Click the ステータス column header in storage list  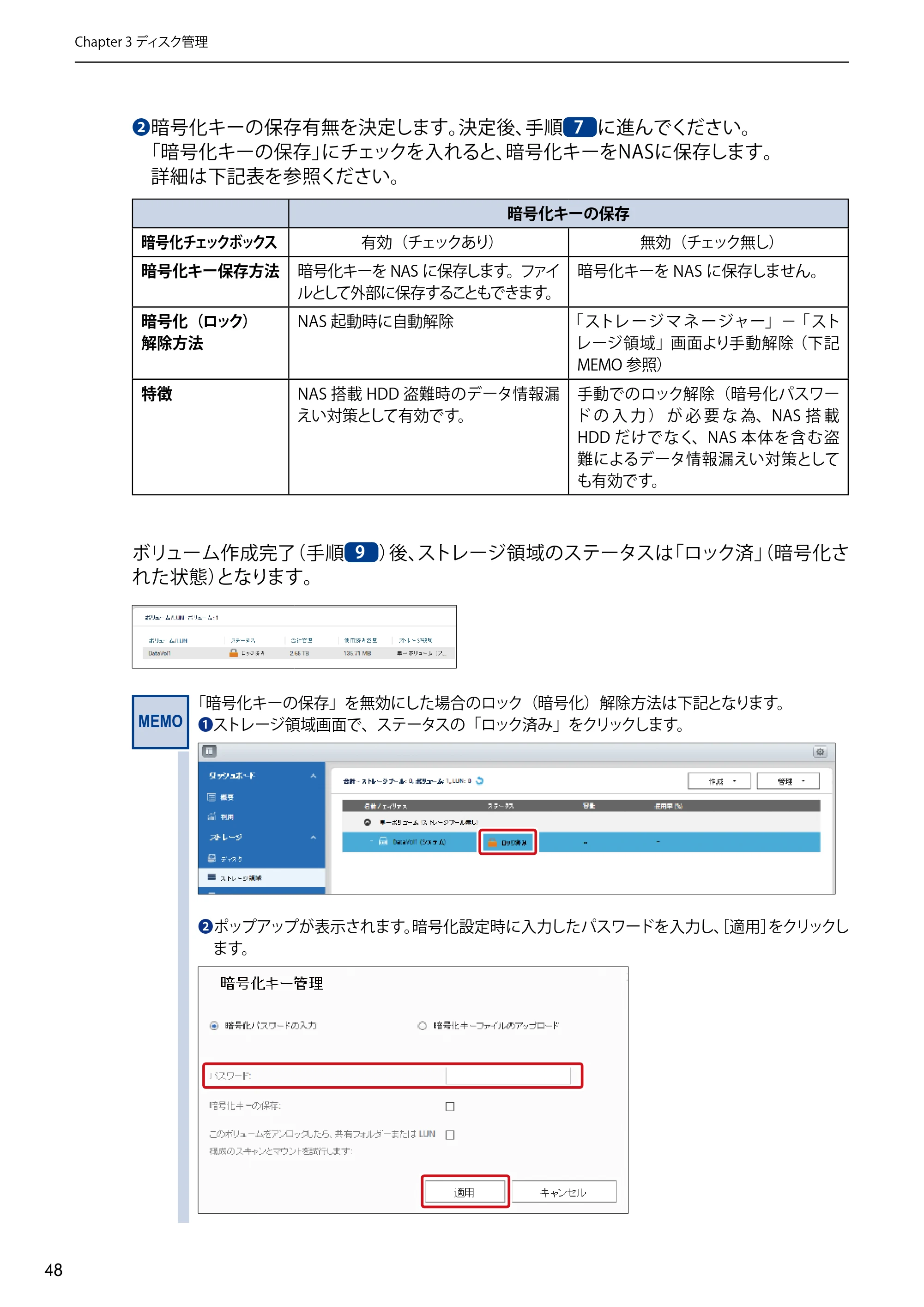click(501, 805)
